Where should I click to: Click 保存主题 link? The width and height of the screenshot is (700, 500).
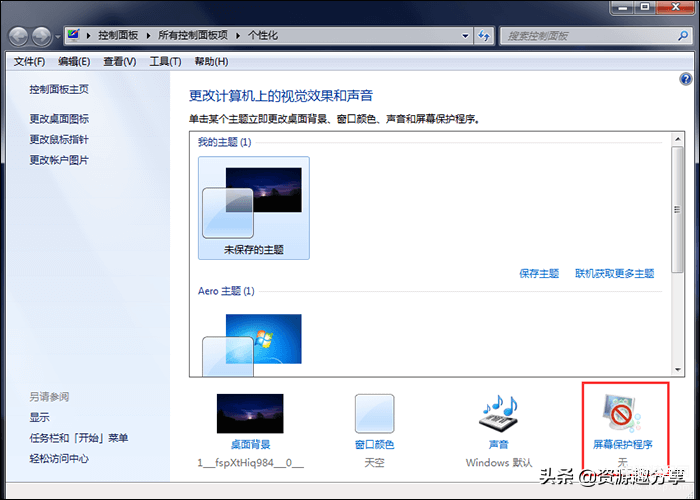point(539,273)
